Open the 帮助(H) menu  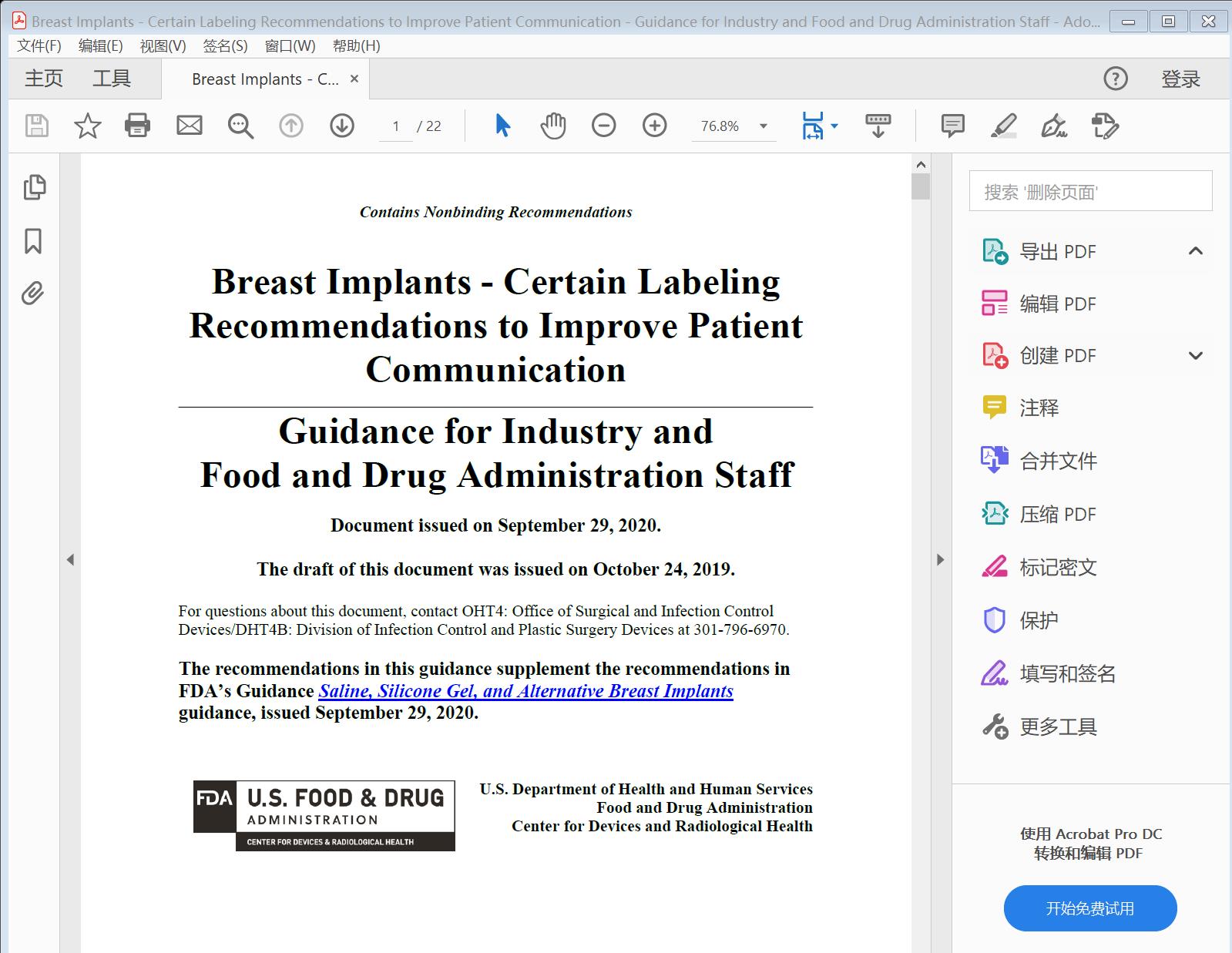(x=357, y=46)
